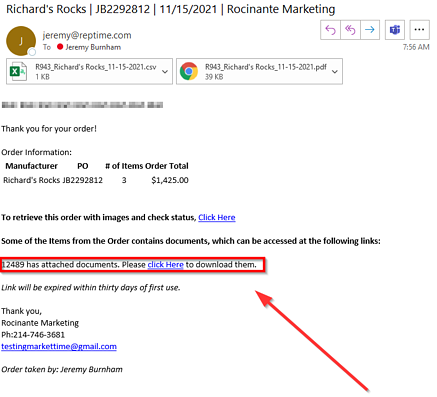Share the email to Teams
Viewport: 437px width, 397px height.
[x=395, y=30]
